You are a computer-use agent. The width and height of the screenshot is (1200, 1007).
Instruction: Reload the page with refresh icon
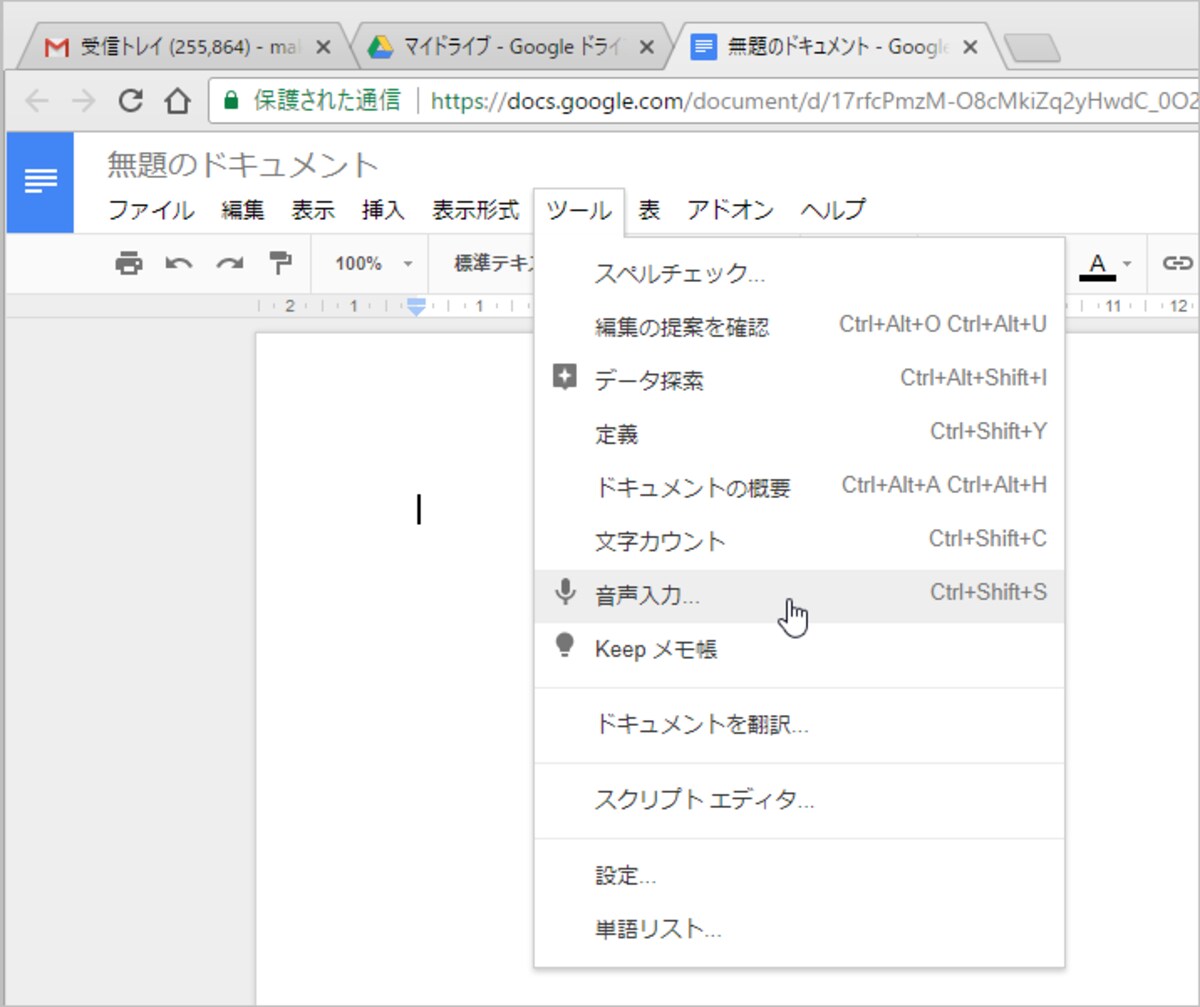coord(130,100)
